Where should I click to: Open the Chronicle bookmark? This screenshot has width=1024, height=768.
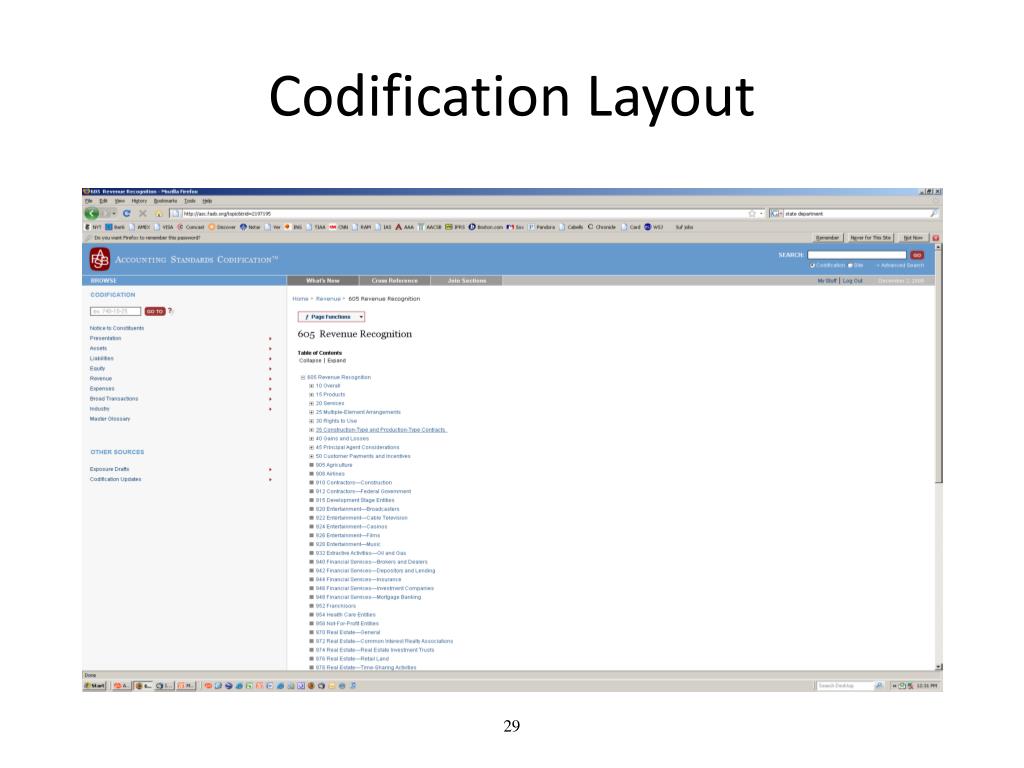tap(601, 227)
